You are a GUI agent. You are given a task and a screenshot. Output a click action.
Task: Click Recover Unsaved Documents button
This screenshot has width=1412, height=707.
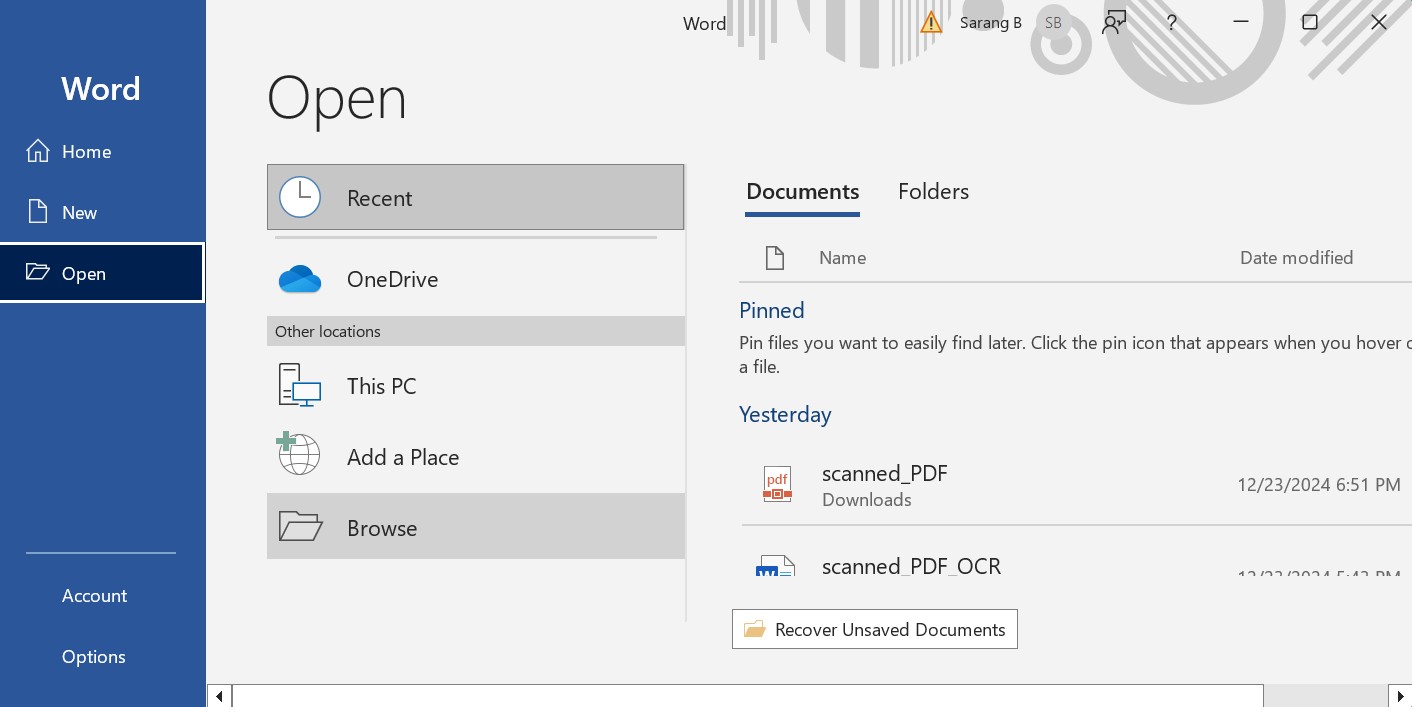coord(875,629)
